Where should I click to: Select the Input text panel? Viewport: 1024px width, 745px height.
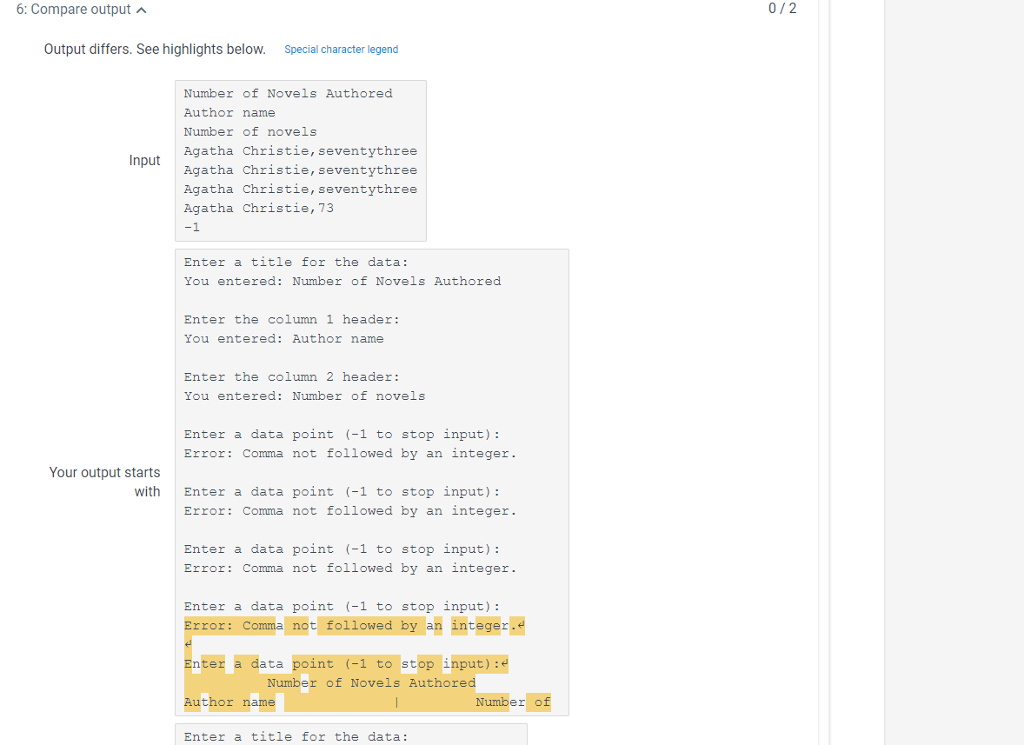(300, 160)
